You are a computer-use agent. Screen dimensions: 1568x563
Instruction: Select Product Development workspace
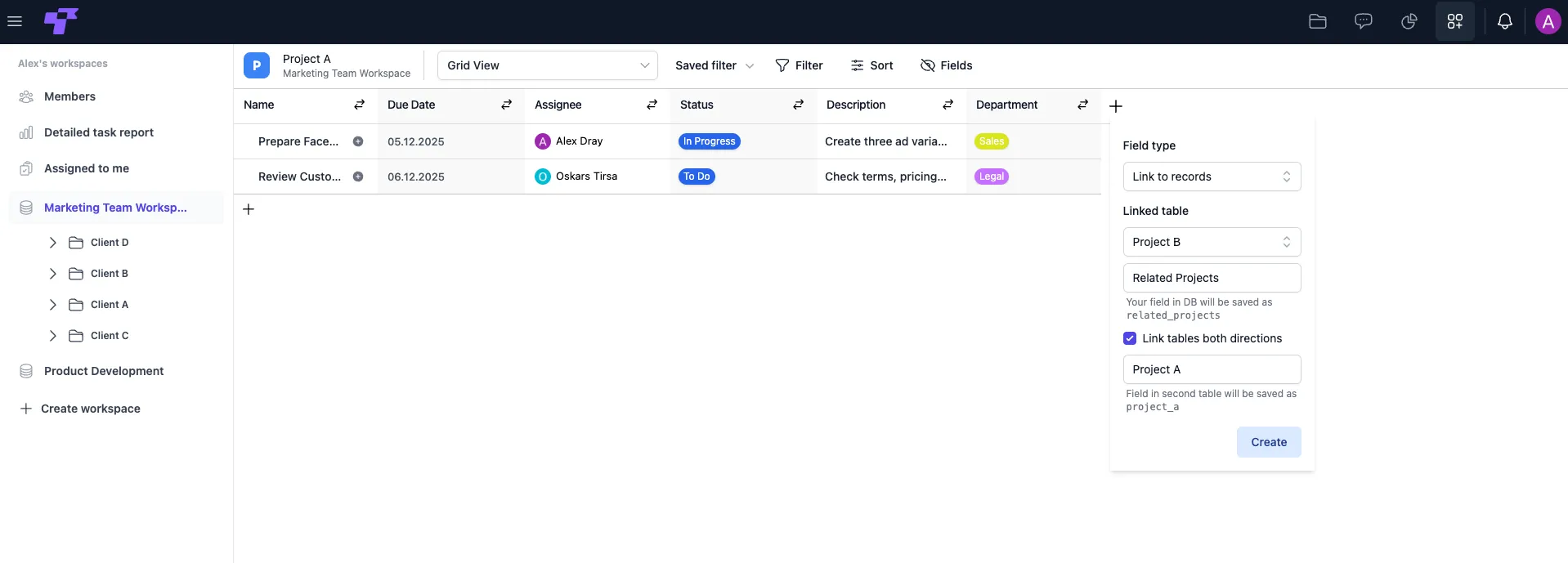104,371
